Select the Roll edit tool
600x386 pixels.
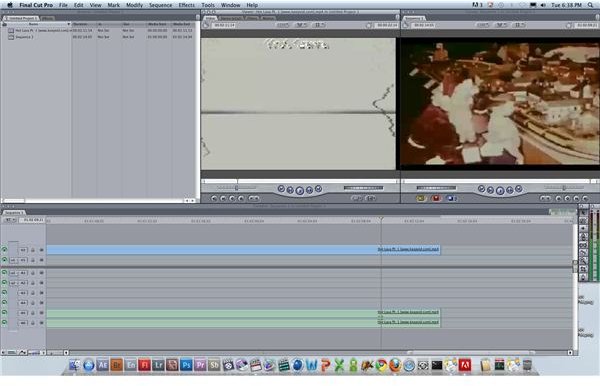[x=583, y=237]
